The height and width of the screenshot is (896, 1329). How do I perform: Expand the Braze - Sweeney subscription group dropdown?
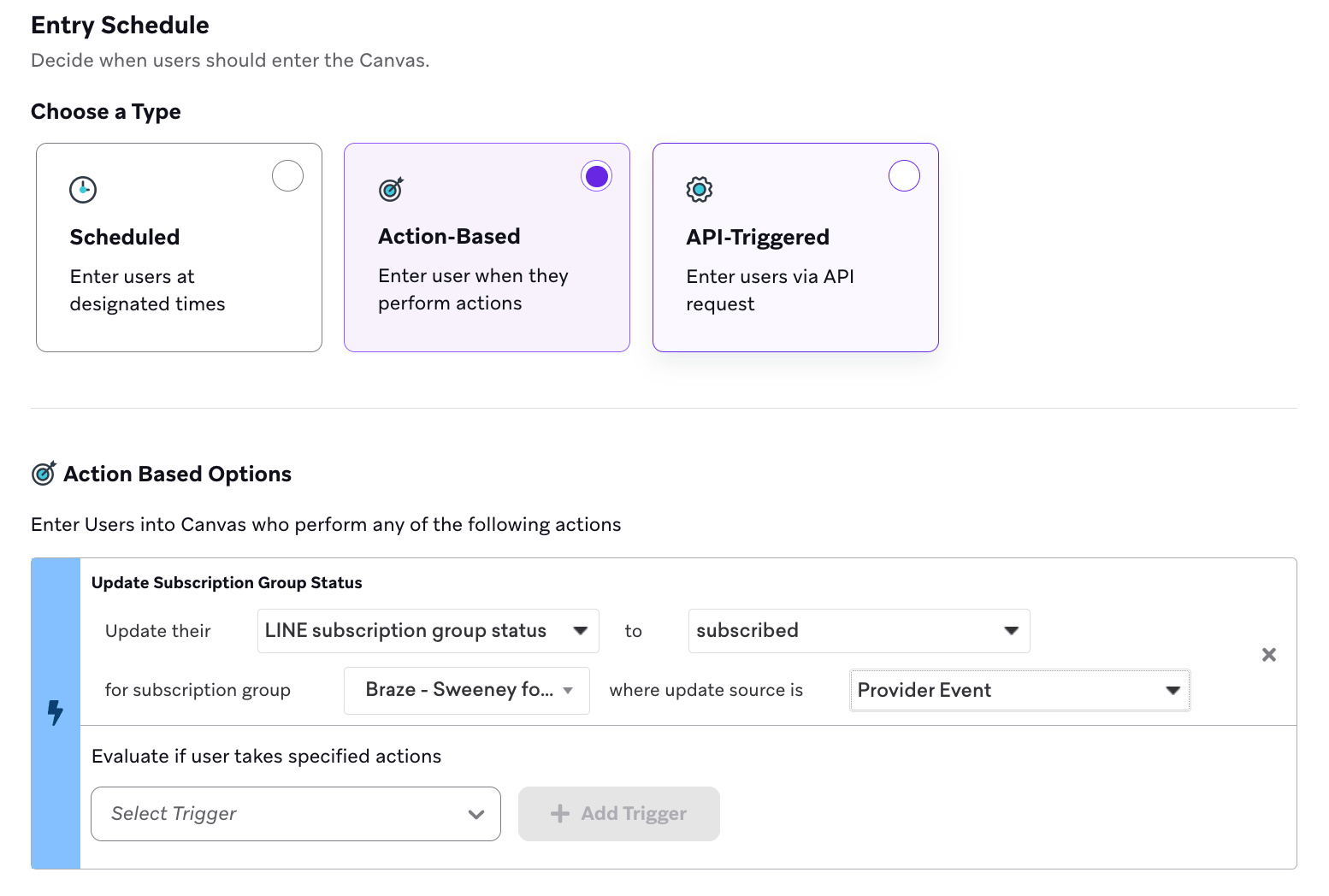coord(466,690)
